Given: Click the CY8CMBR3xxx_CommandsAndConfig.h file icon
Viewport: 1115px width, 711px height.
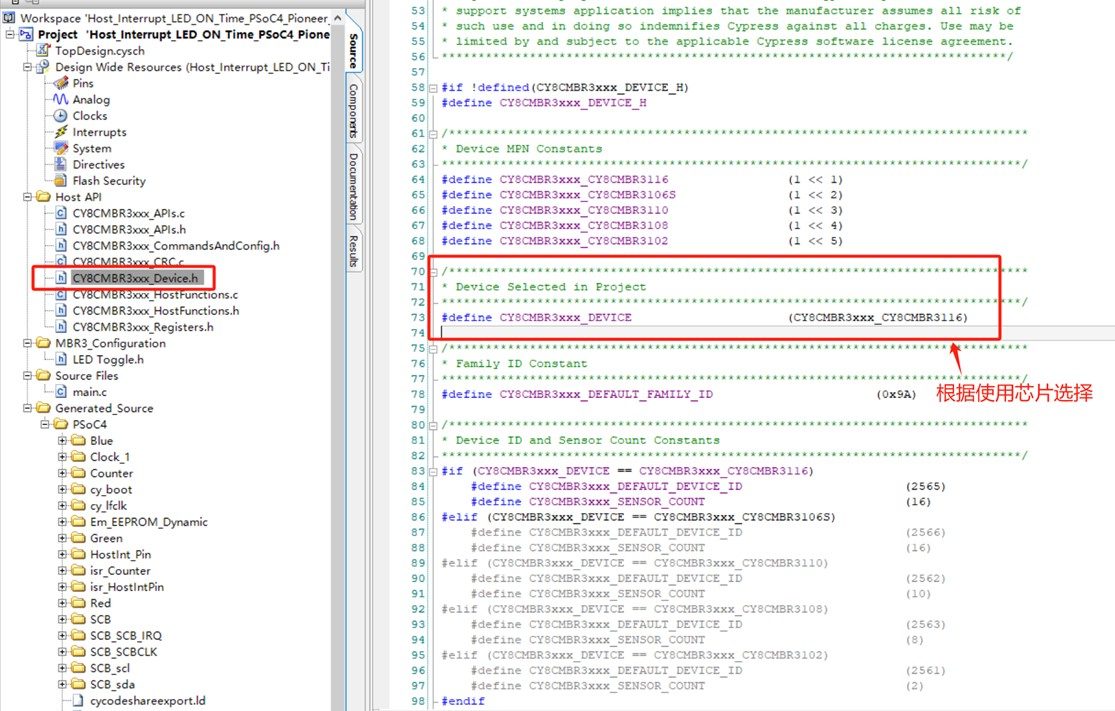Looking at the screenshot, I should click(61, 246).
